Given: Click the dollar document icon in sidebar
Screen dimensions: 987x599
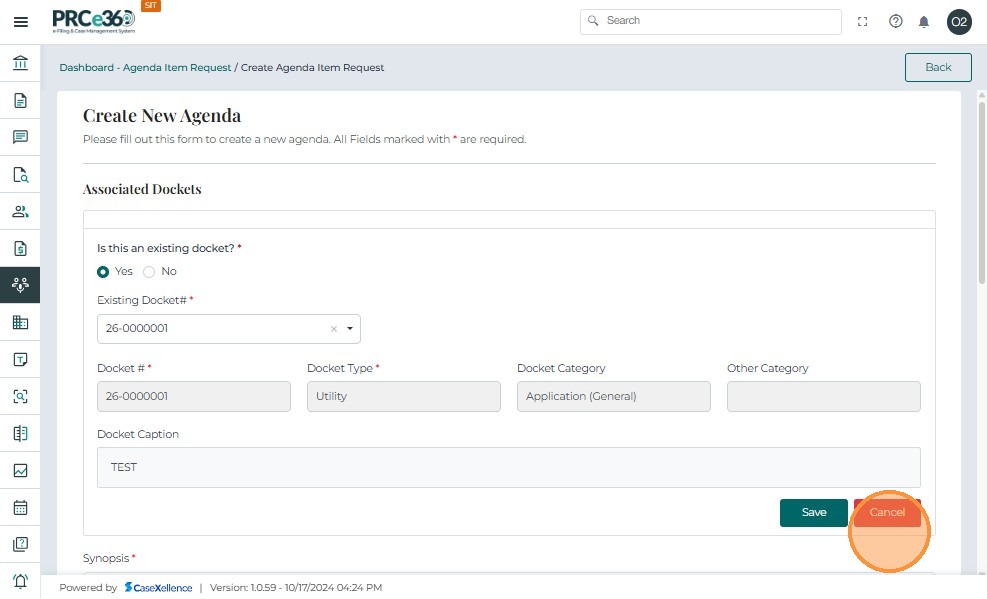Looking at the screenshot, I should 20,249.
